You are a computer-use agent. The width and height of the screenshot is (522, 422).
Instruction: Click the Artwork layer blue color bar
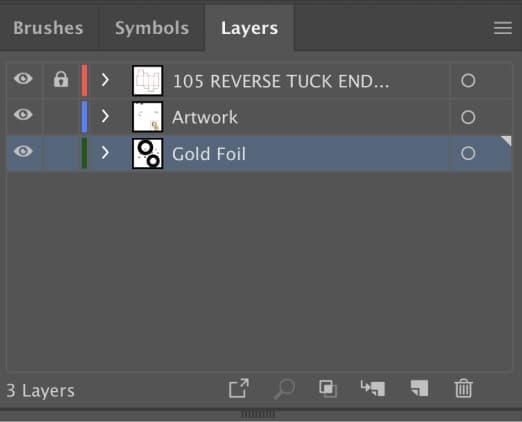(x=84, y=117)
